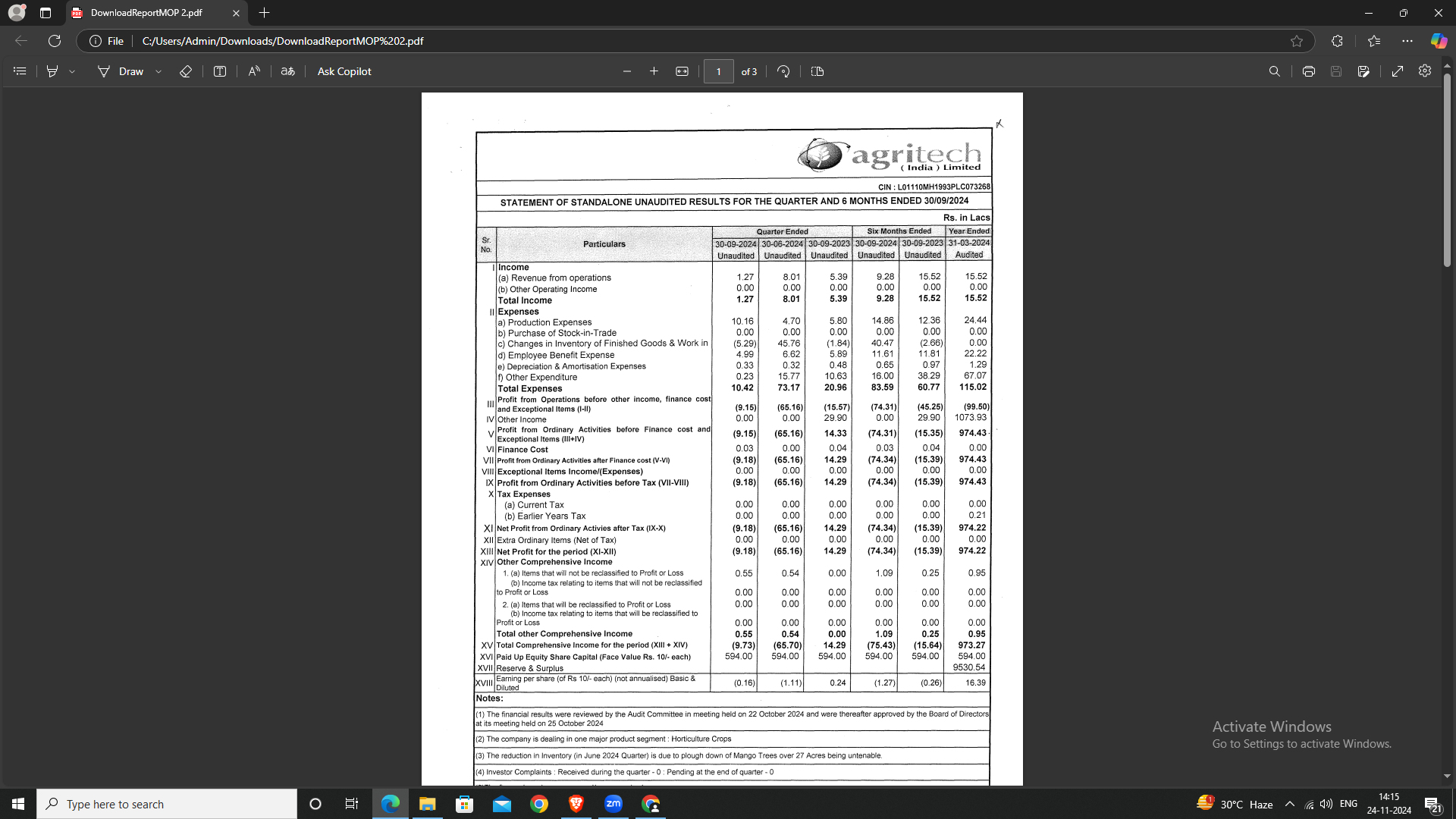The height and width of the screenshot is (819, 1456).
Task: Click the weather 30°C Haze widget
Action: click(x=1235, y=804)
